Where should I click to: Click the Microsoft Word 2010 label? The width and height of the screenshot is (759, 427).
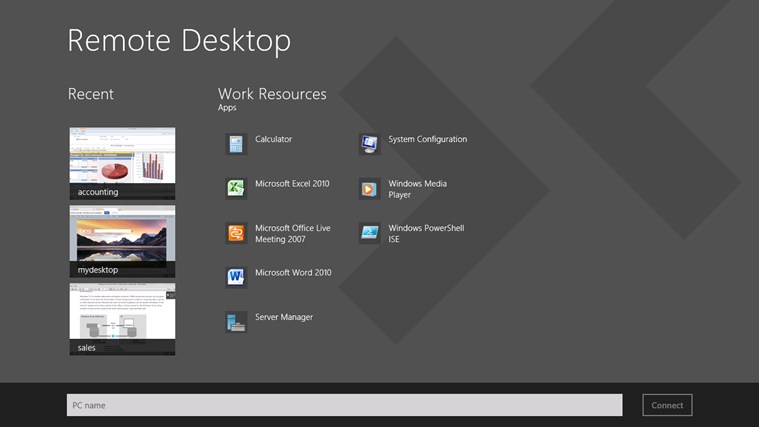(x=293, y=273)
